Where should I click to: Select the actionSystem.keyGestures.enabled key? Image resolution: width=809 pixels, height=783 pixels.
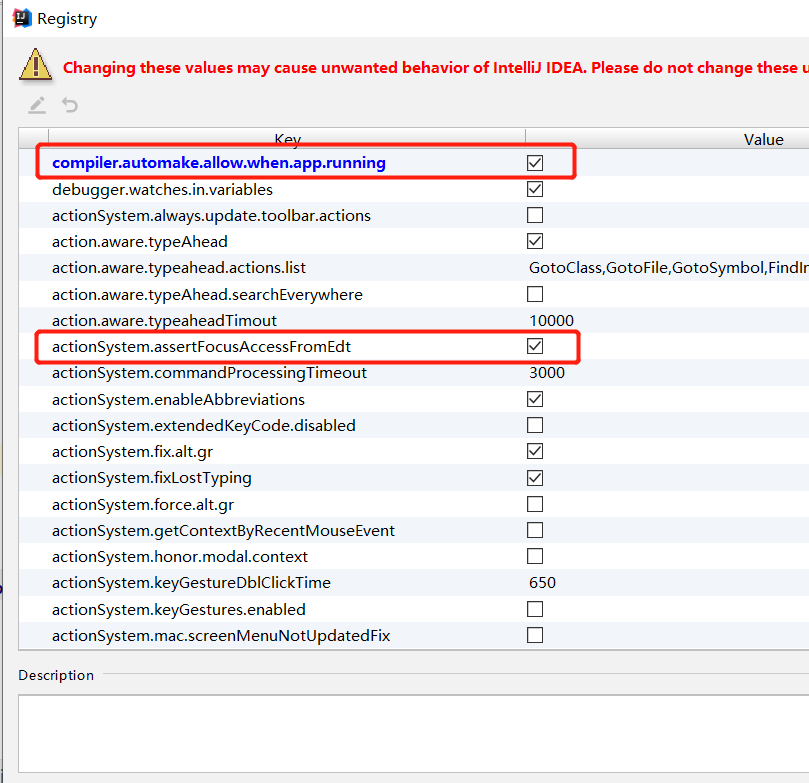[x=179, y=610]
